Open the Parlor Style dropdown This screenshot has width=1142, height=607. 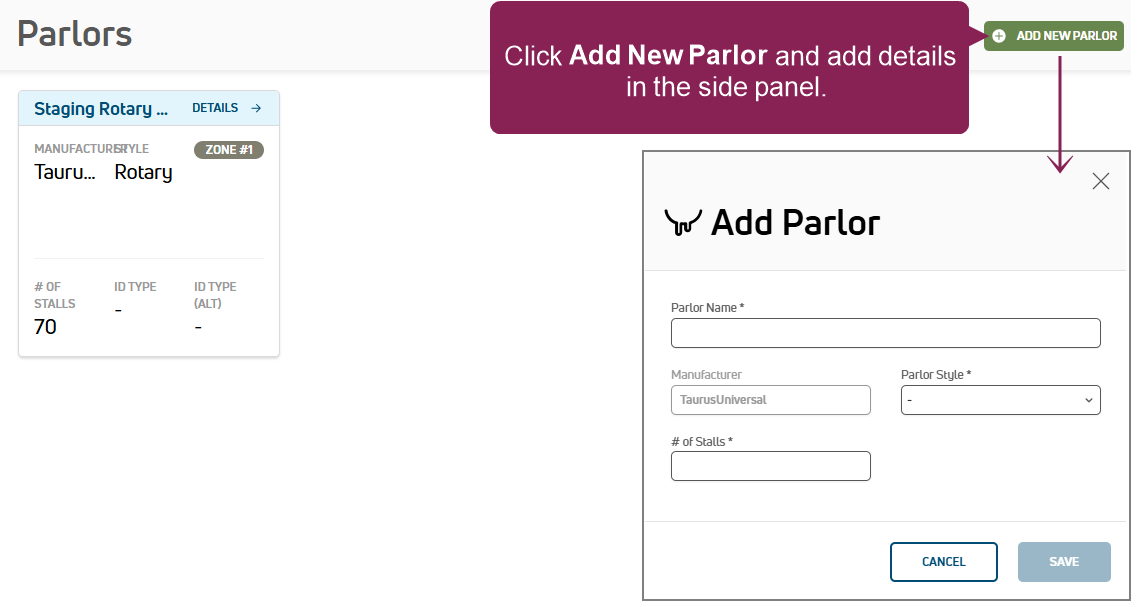click(x=1000, y=400)
